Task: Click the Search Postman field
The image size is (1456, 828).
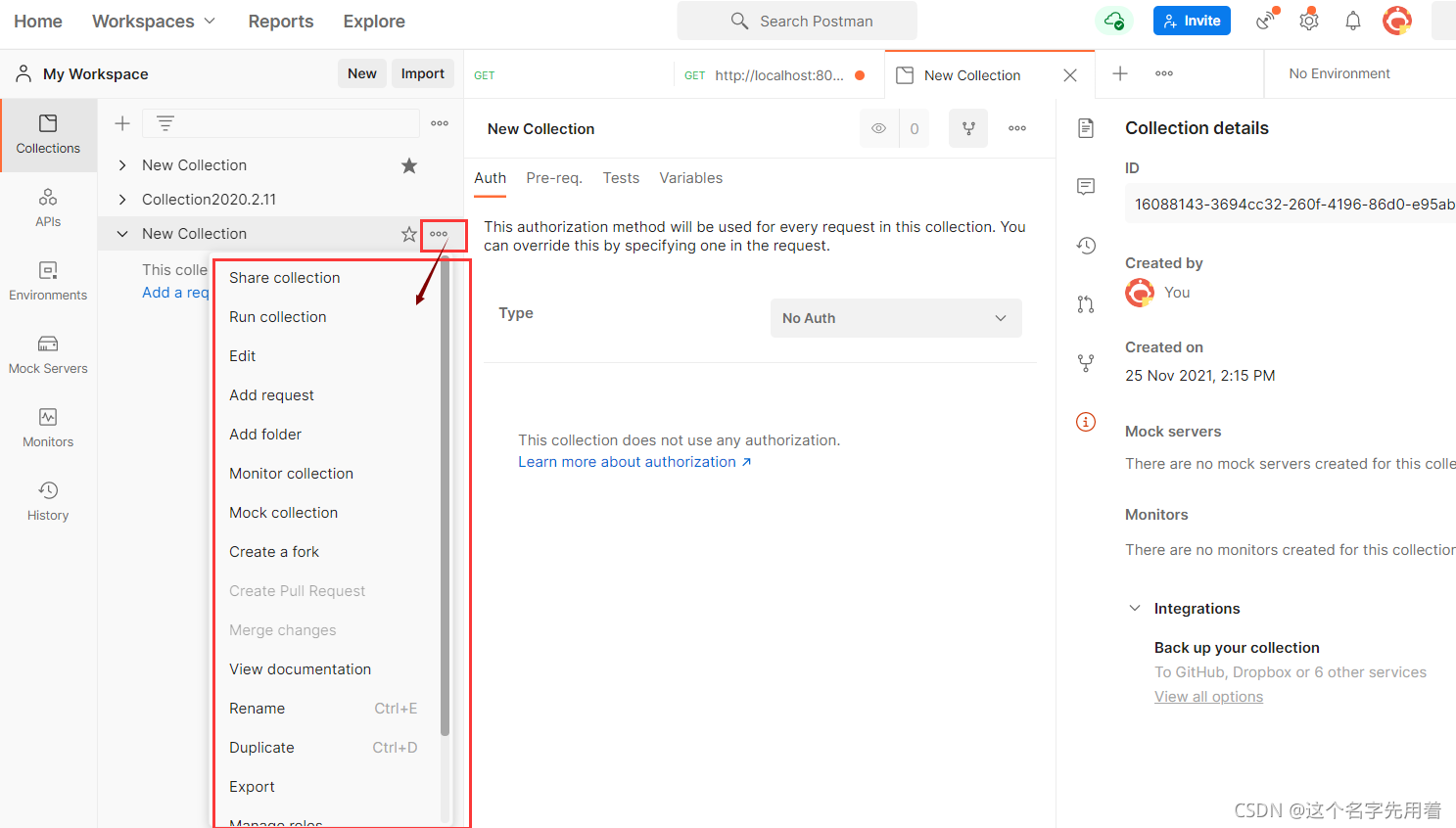Action: pos(797,21)
